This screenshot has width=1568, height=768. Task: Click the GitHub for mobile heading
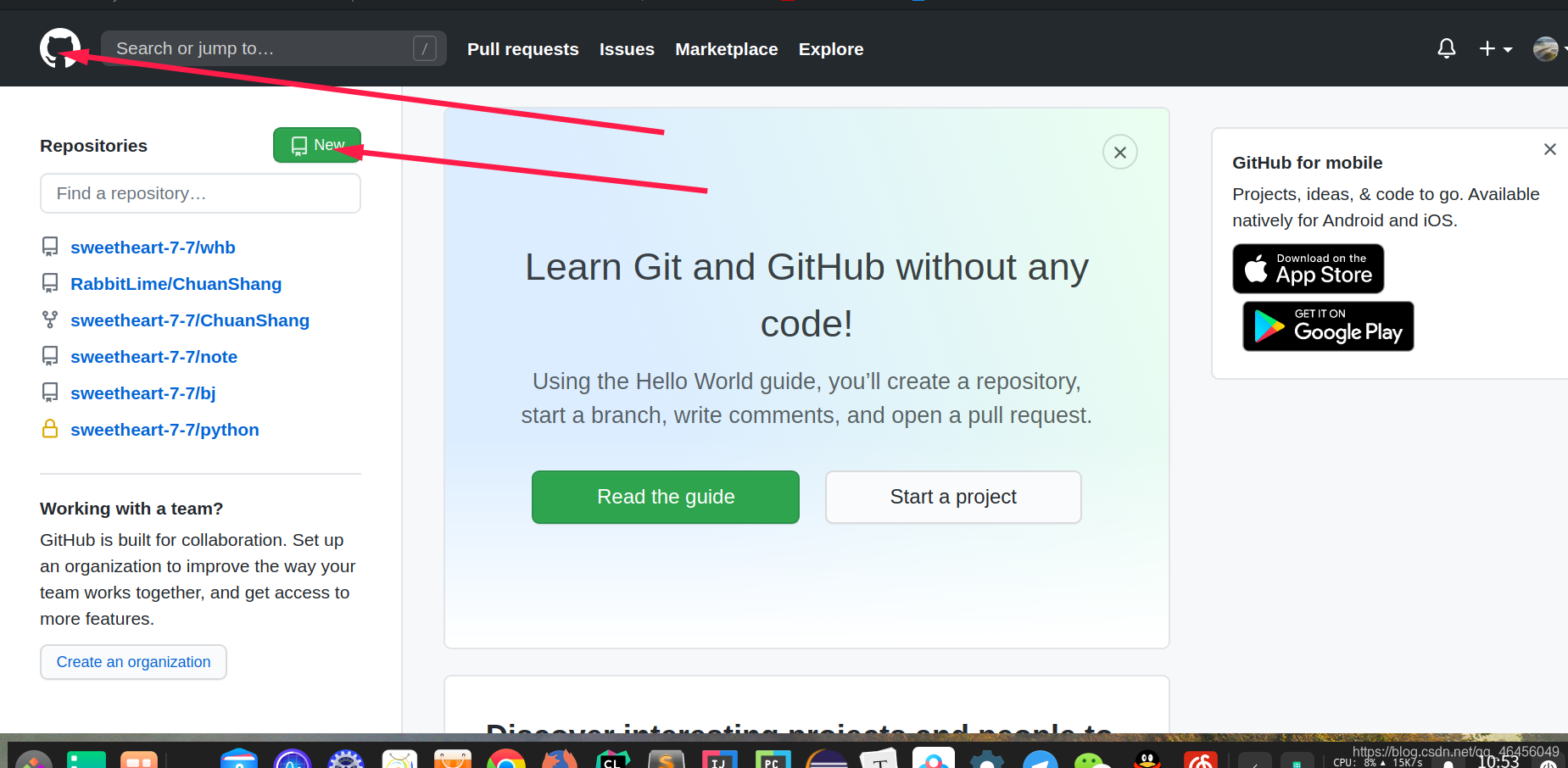(x=1307, y=163)
